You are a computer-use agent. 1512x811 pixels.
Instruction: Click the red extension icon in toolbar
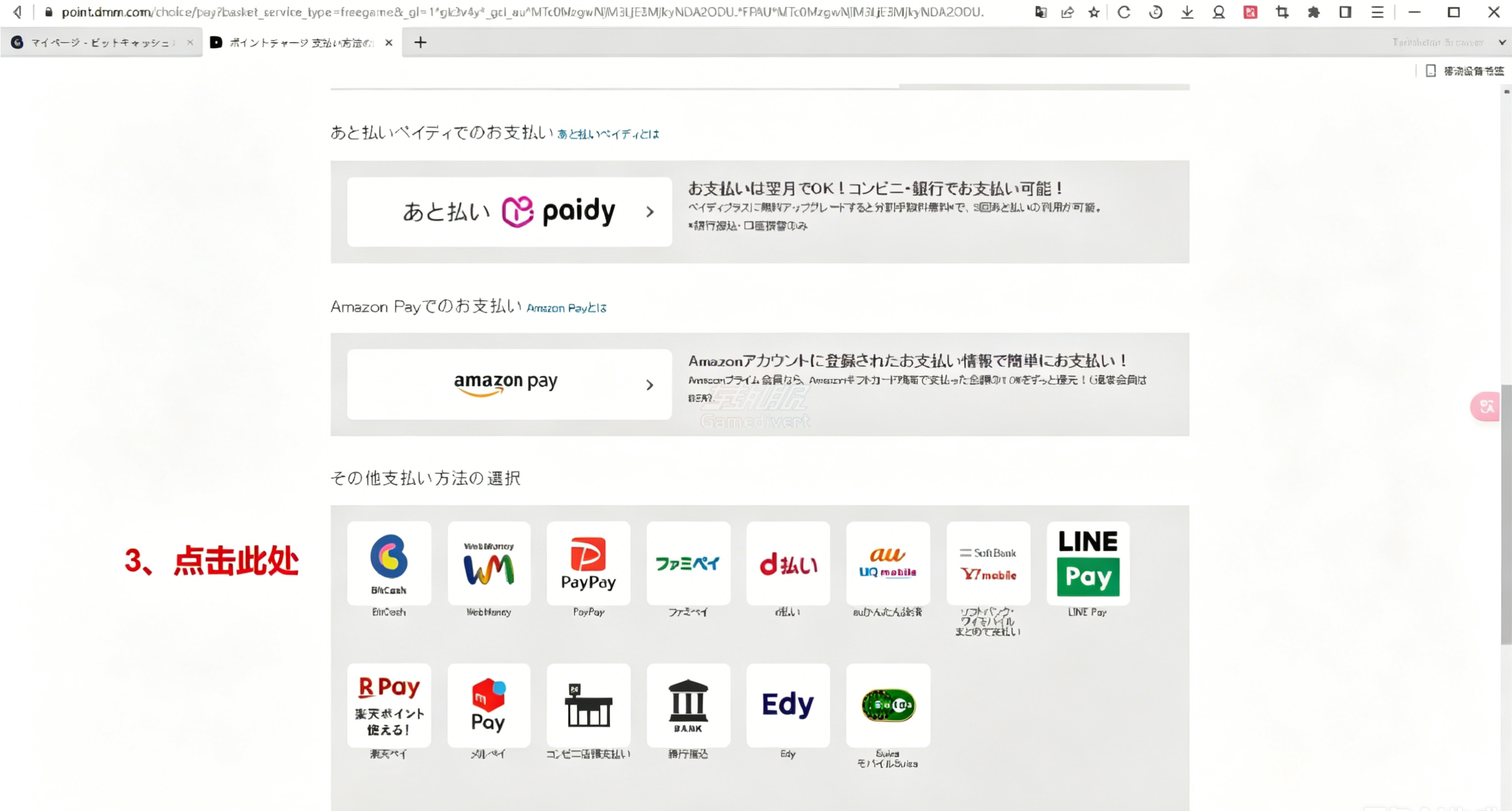click(x=1250, y=12)
